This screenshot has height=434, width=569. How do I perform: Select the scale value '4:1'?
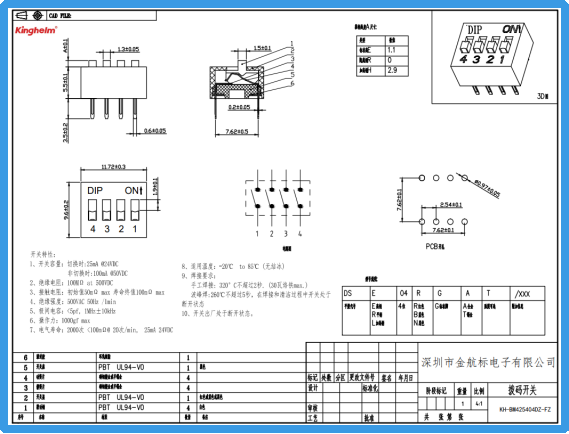tap(479, 404)
